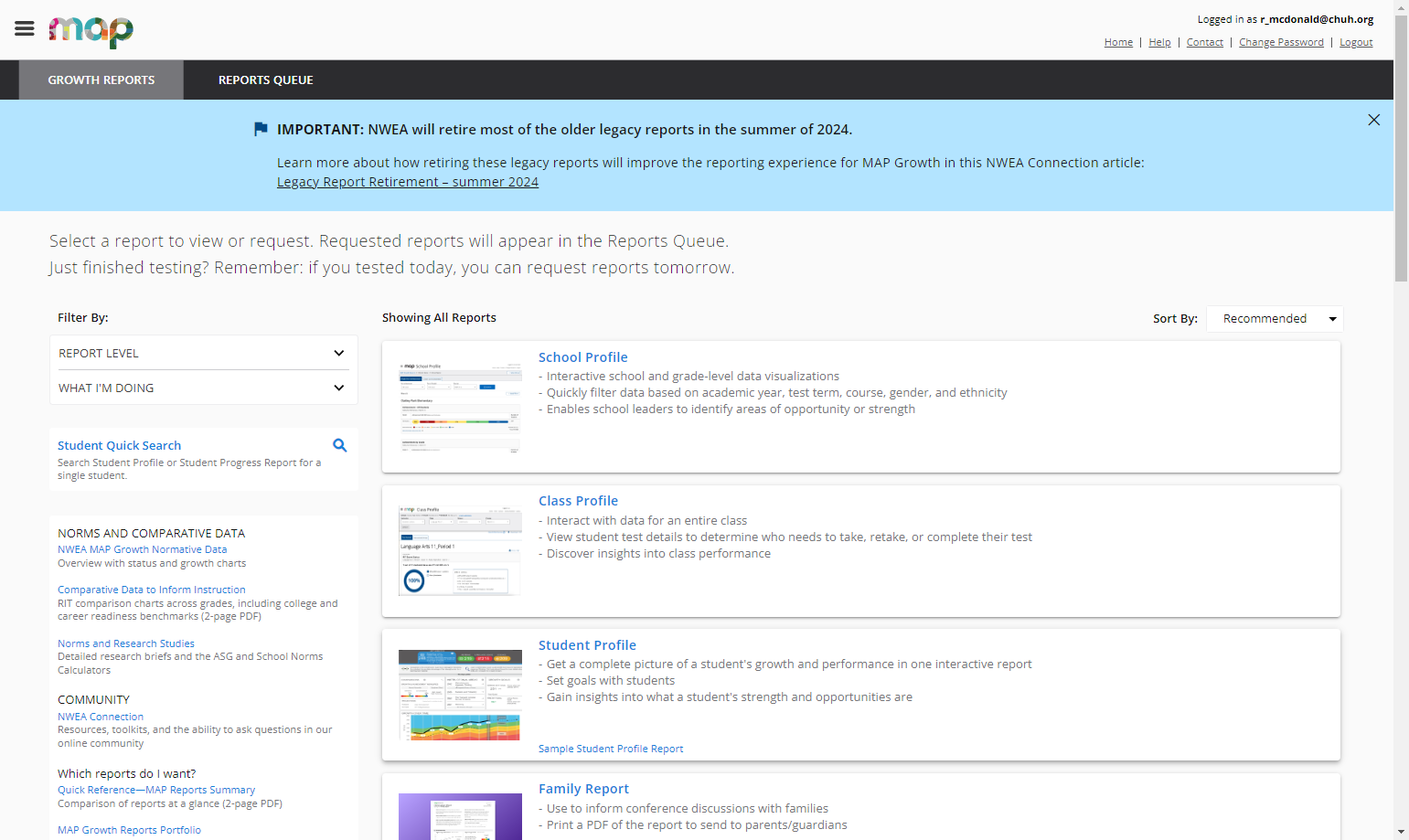
Task: Click the Student Quick Search magnifier icon
Action: tap(339, 445)
